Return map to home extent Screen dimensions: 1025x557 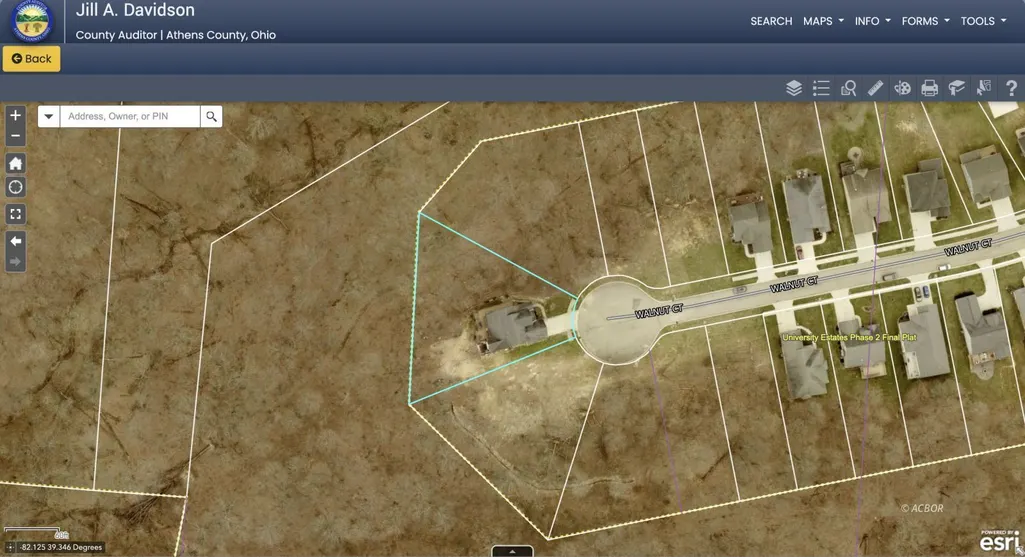pyautogui.click(x=15, y=163)
